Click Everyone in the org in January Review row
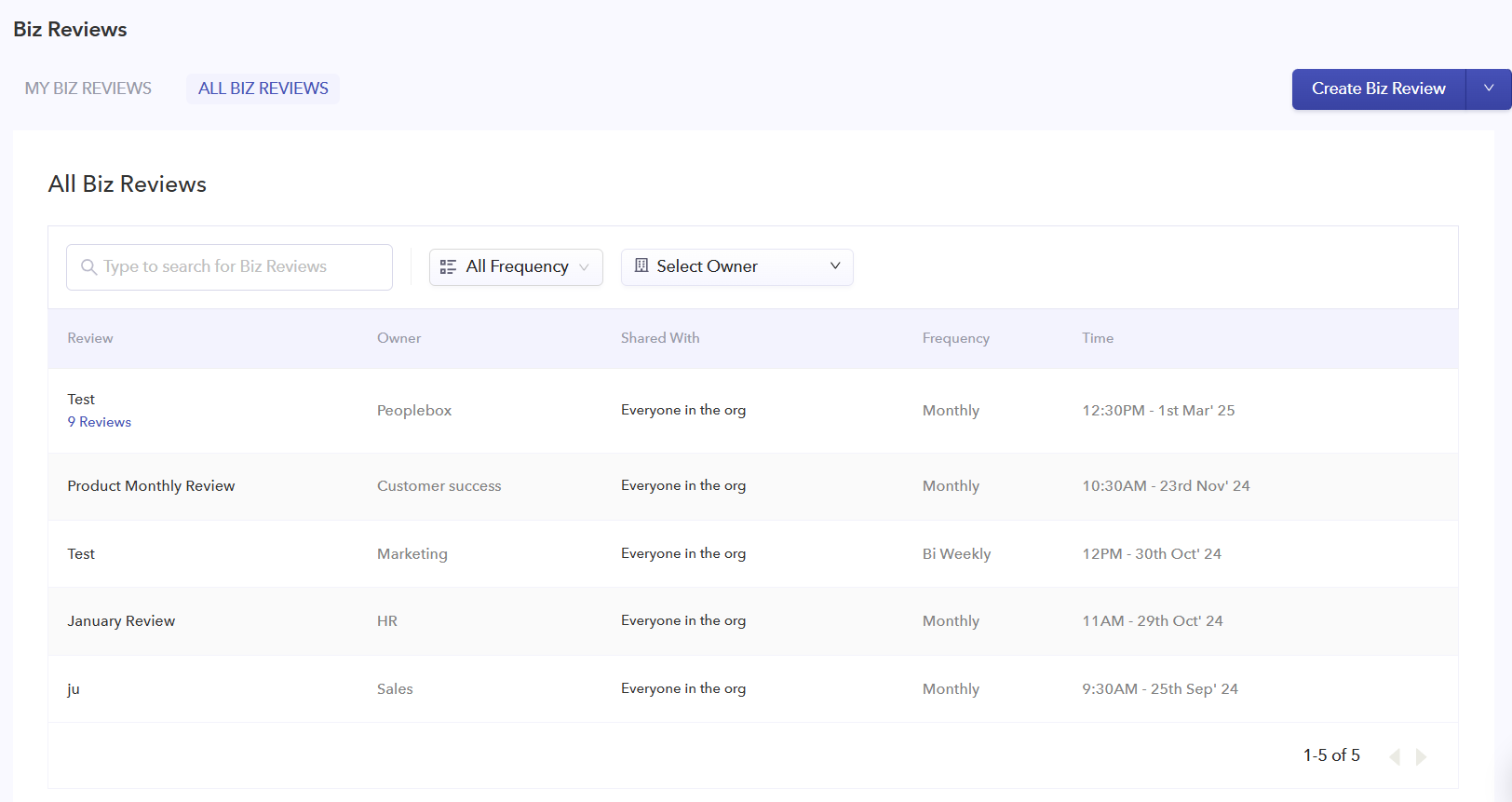 click(683, 621)
